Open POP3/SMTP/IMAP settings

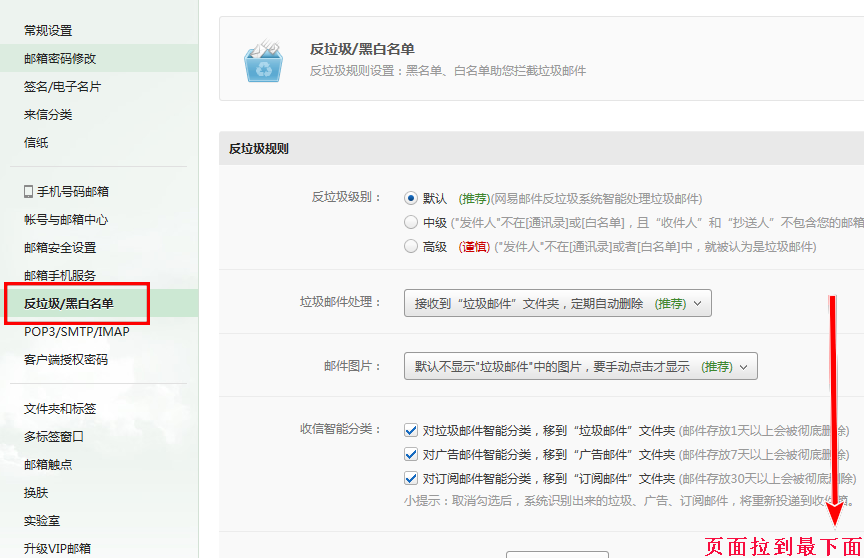[77, 332]
